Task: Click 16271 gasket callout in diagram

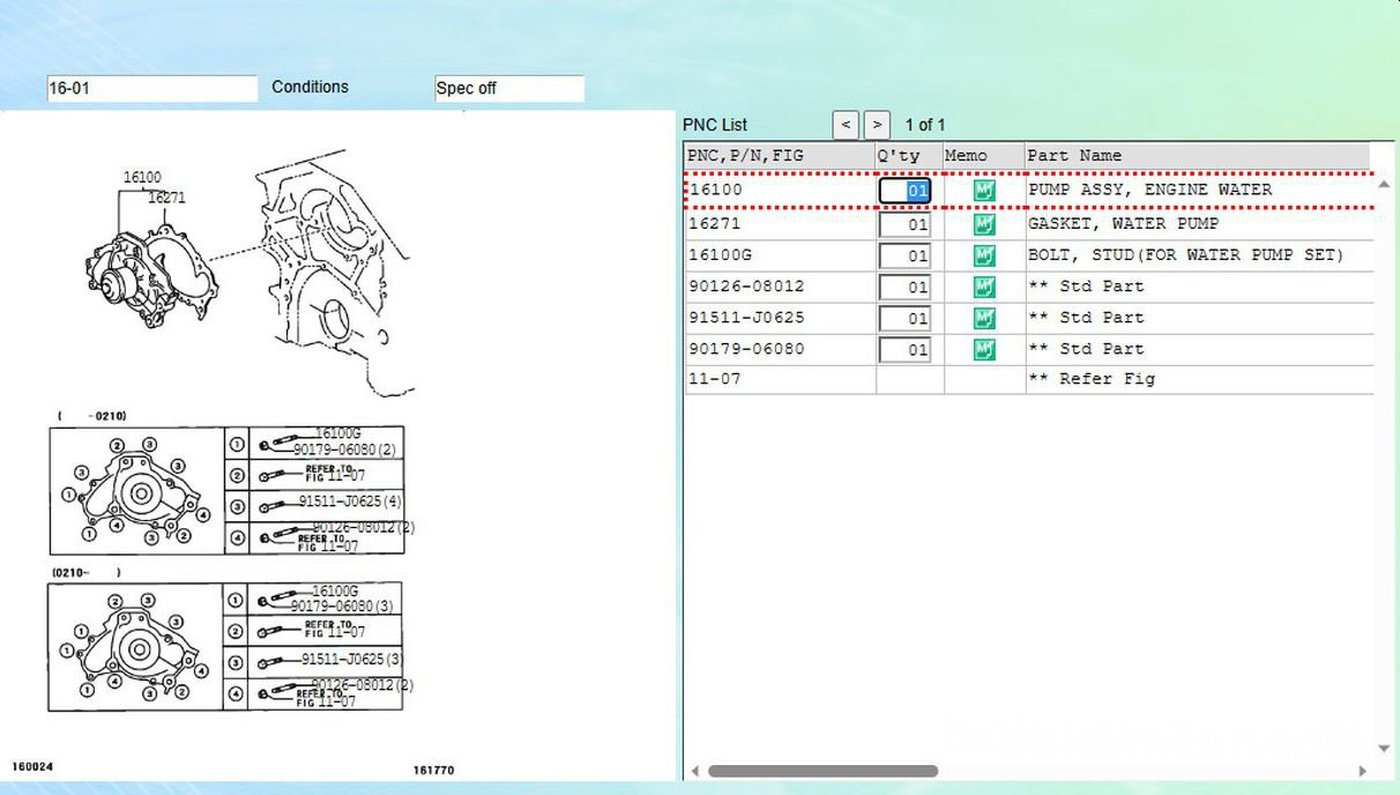Action: pos(167,198)
